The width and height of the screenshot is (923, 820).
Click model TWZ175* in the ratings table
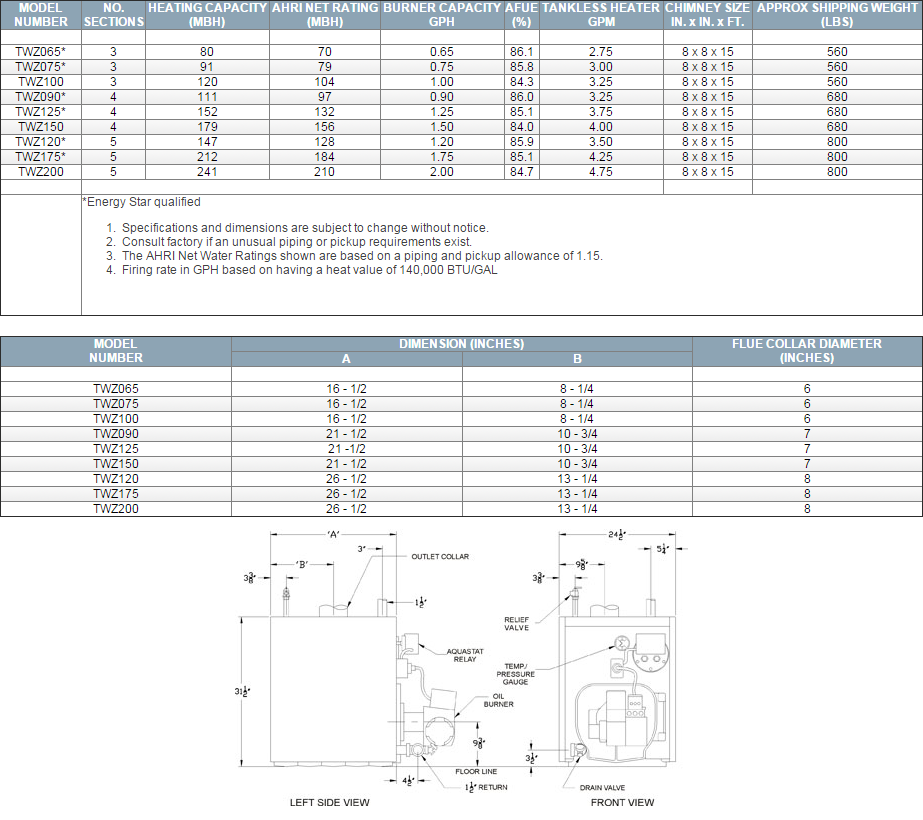[x=41, y=157]
